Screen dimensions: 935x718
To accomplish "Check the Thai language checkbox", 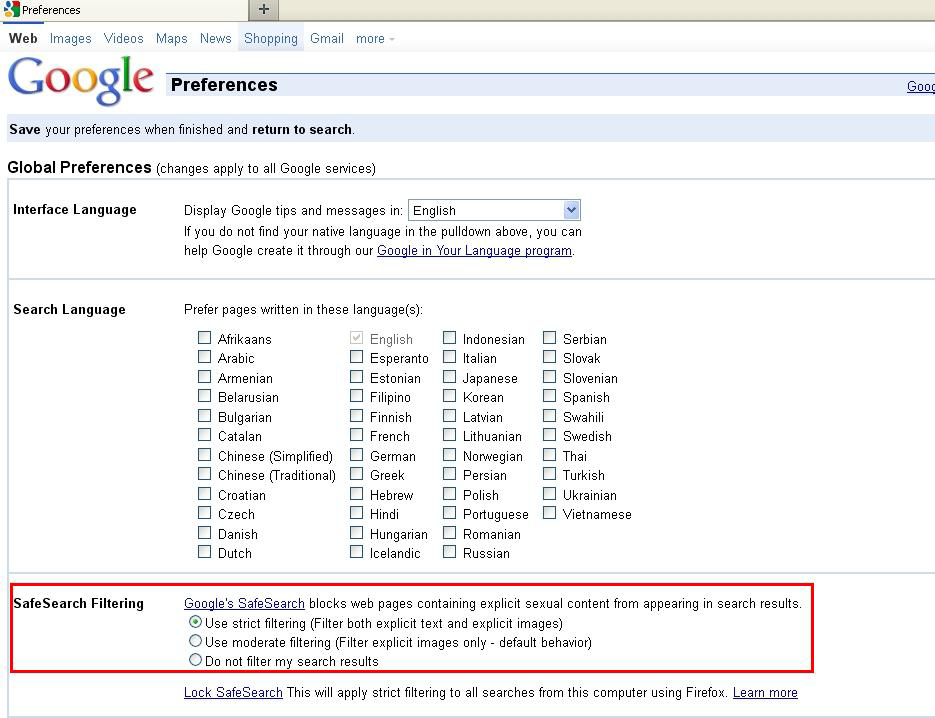I will (x=550, y=455).
